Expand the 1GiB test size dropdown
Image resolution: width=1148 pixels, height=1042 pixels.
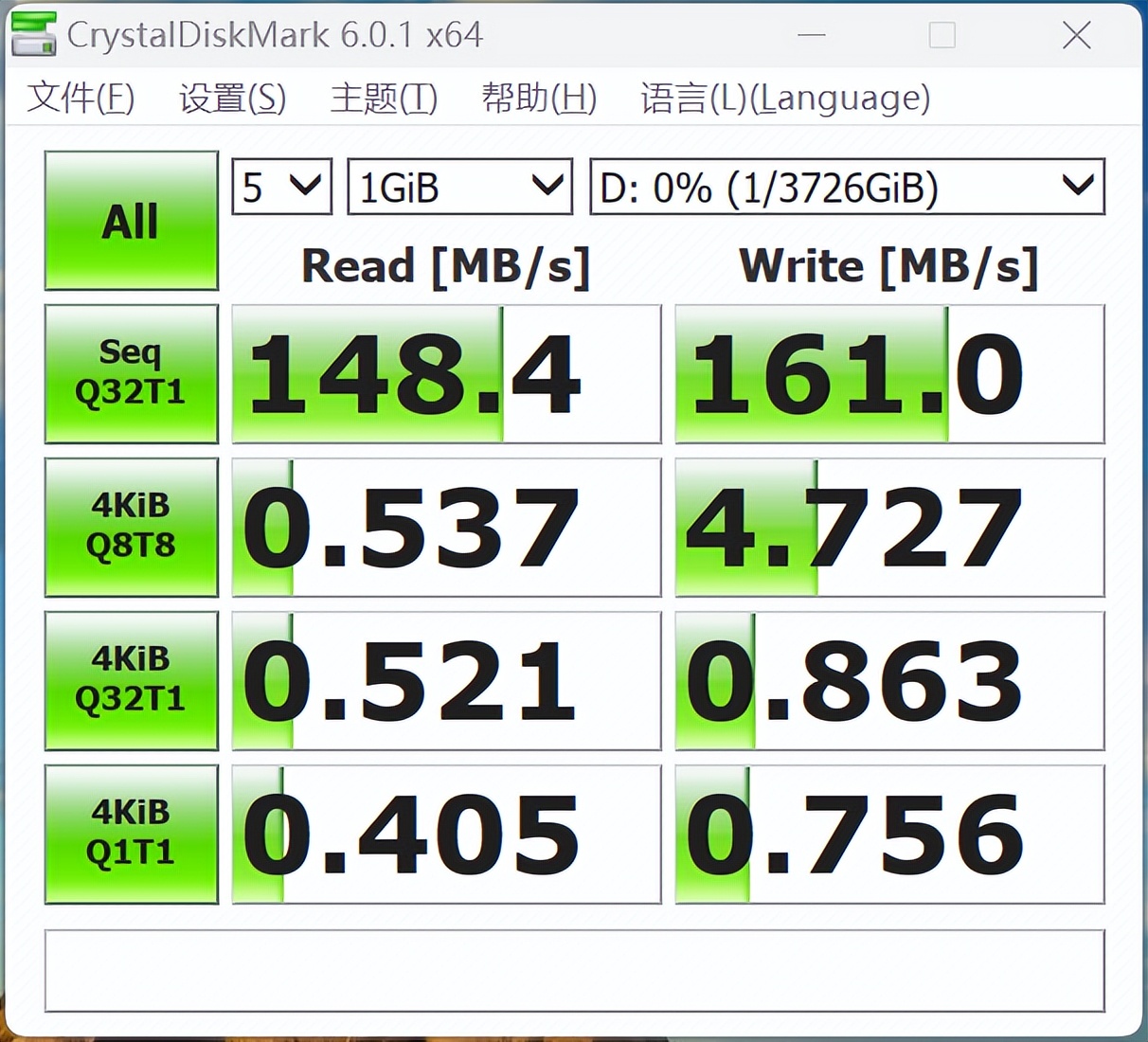pyautogui.click(x=460, y=187)
